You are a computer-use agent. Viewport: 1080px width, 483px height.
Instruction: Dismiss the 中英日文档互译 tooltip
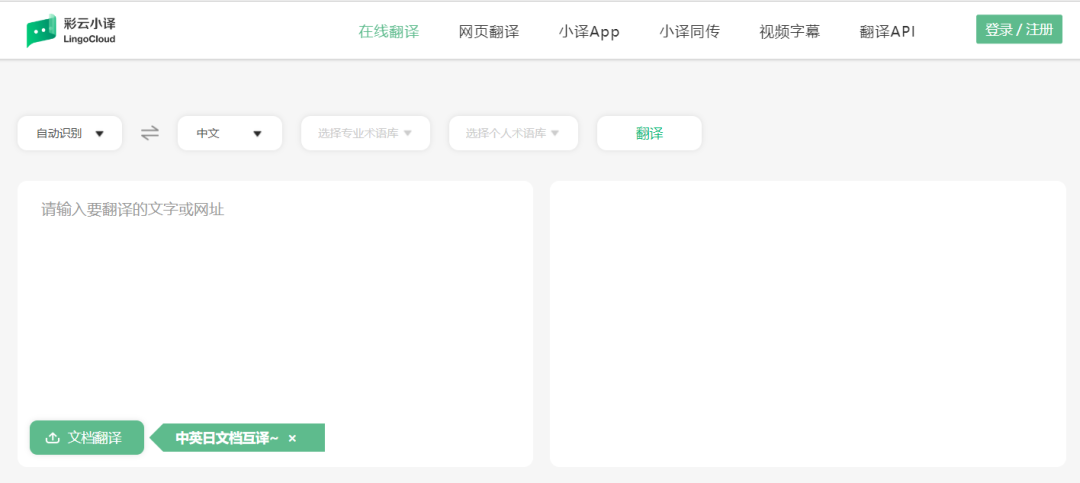[292, 438]
